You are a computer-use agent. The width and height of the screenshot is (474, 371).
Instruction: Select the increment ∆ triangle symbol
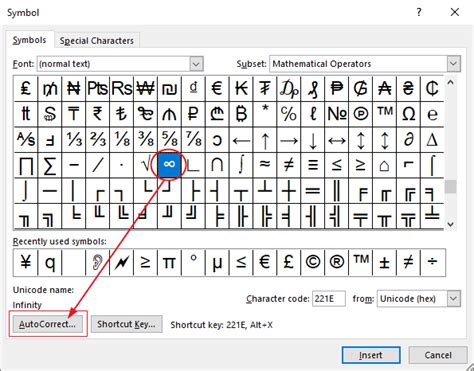tap(432, 140)
